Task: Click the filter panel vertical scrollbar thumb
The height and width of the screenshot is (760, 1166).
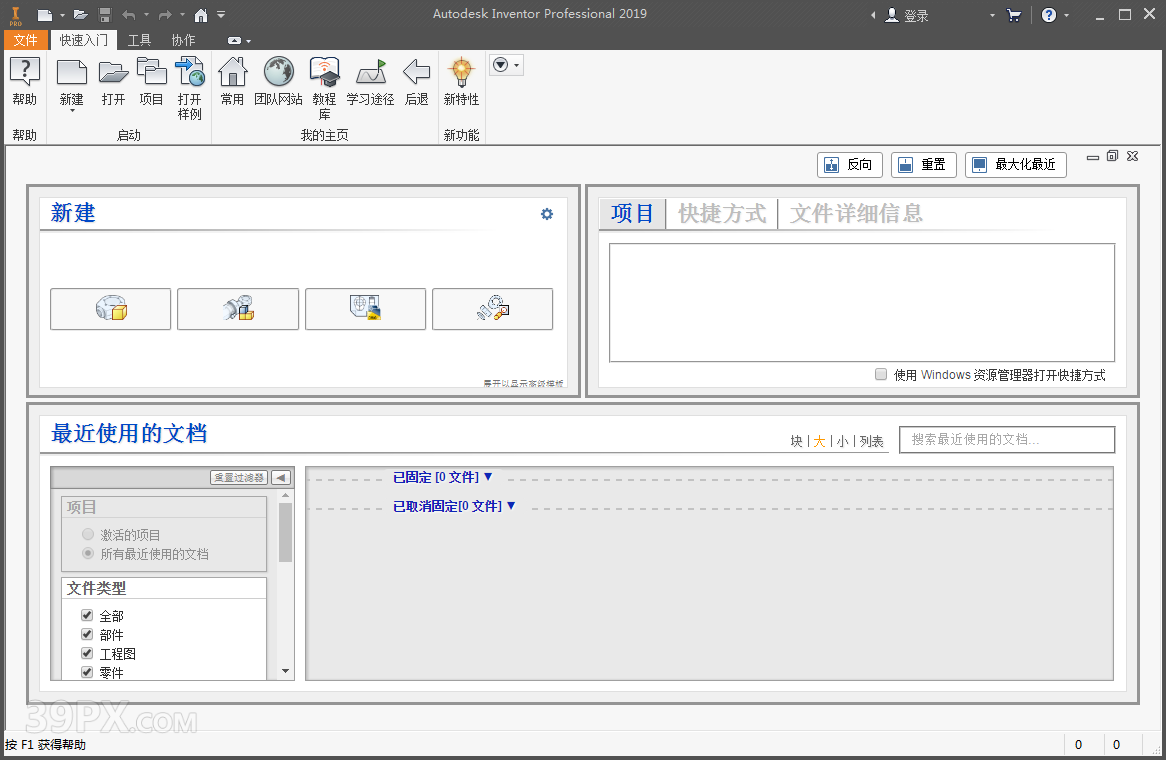Action: (286, 532)
